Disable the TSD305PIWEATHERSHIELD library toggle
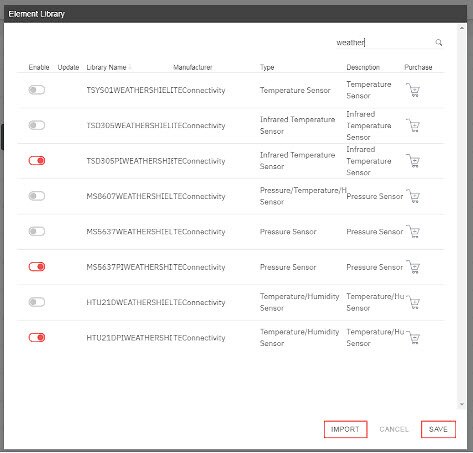The height and width of the screenshot is (453, 473). click(37, 161)
